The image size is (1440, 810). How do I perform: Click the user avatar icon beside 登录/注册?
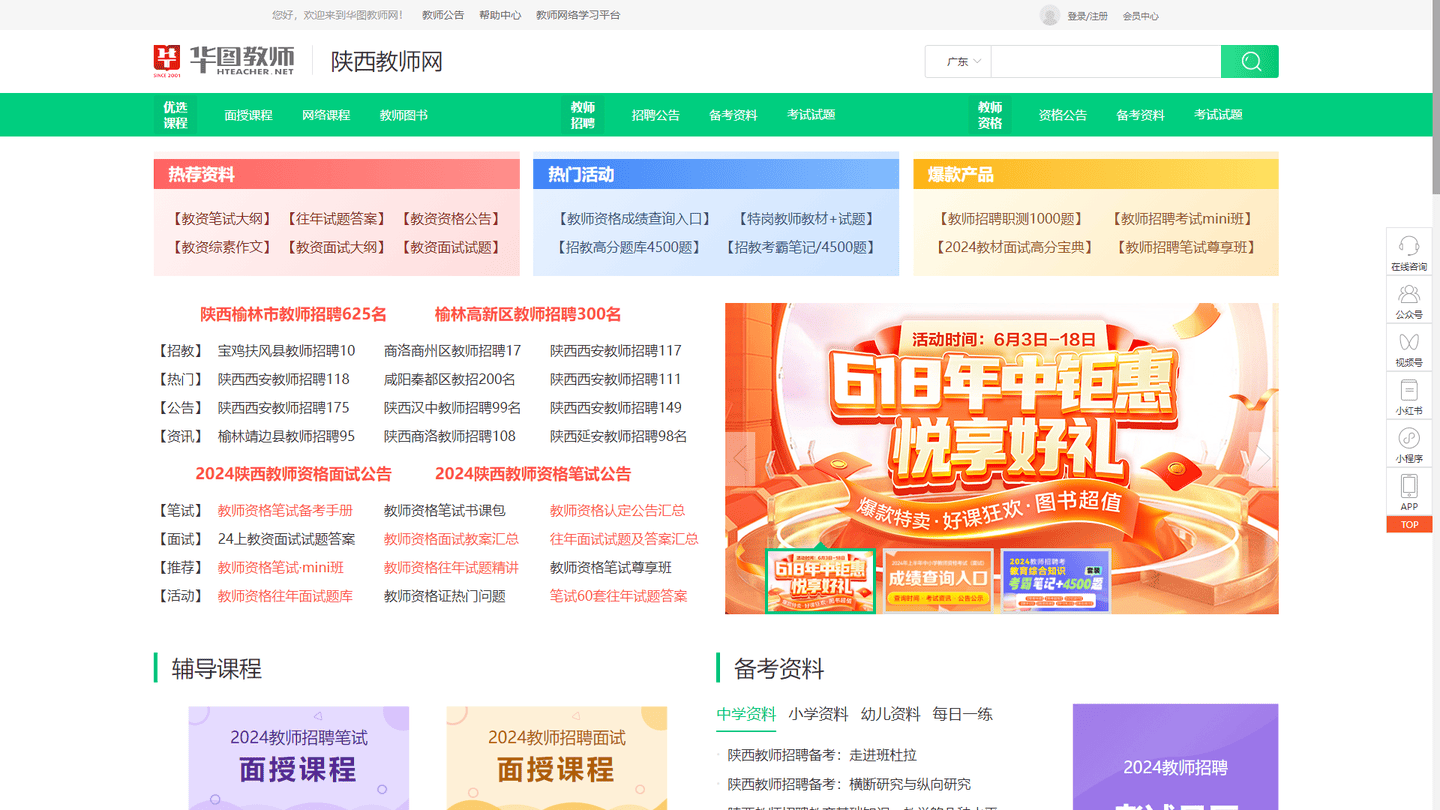[x=1050, y=15]
